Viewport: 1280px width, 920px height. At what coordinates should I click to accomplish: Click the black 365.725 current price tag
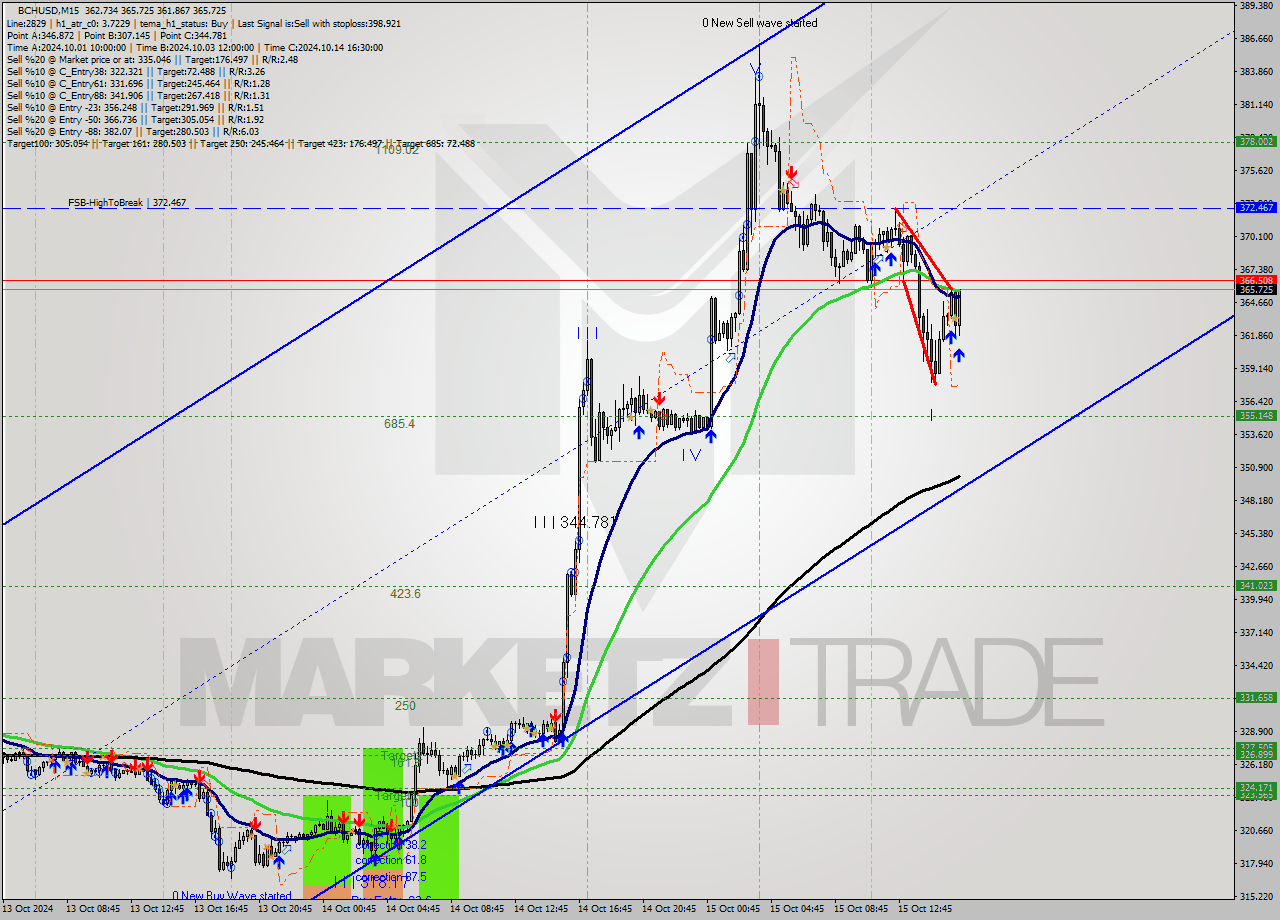tap(1256, 290)
